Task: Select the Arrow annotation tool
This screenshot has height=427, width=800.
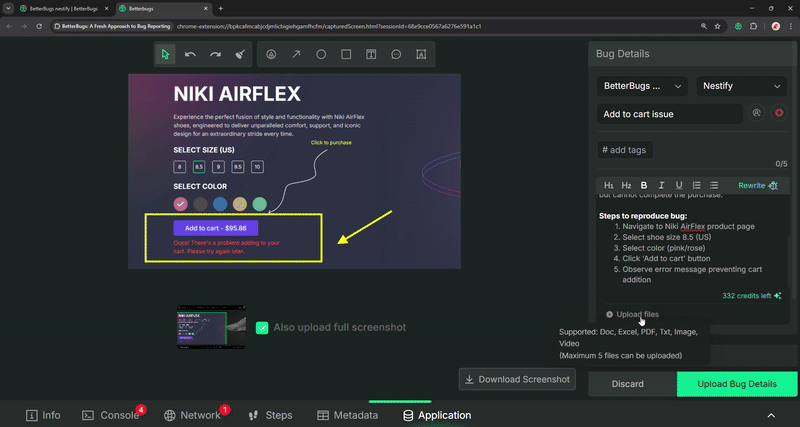Action: click(296, 54)
